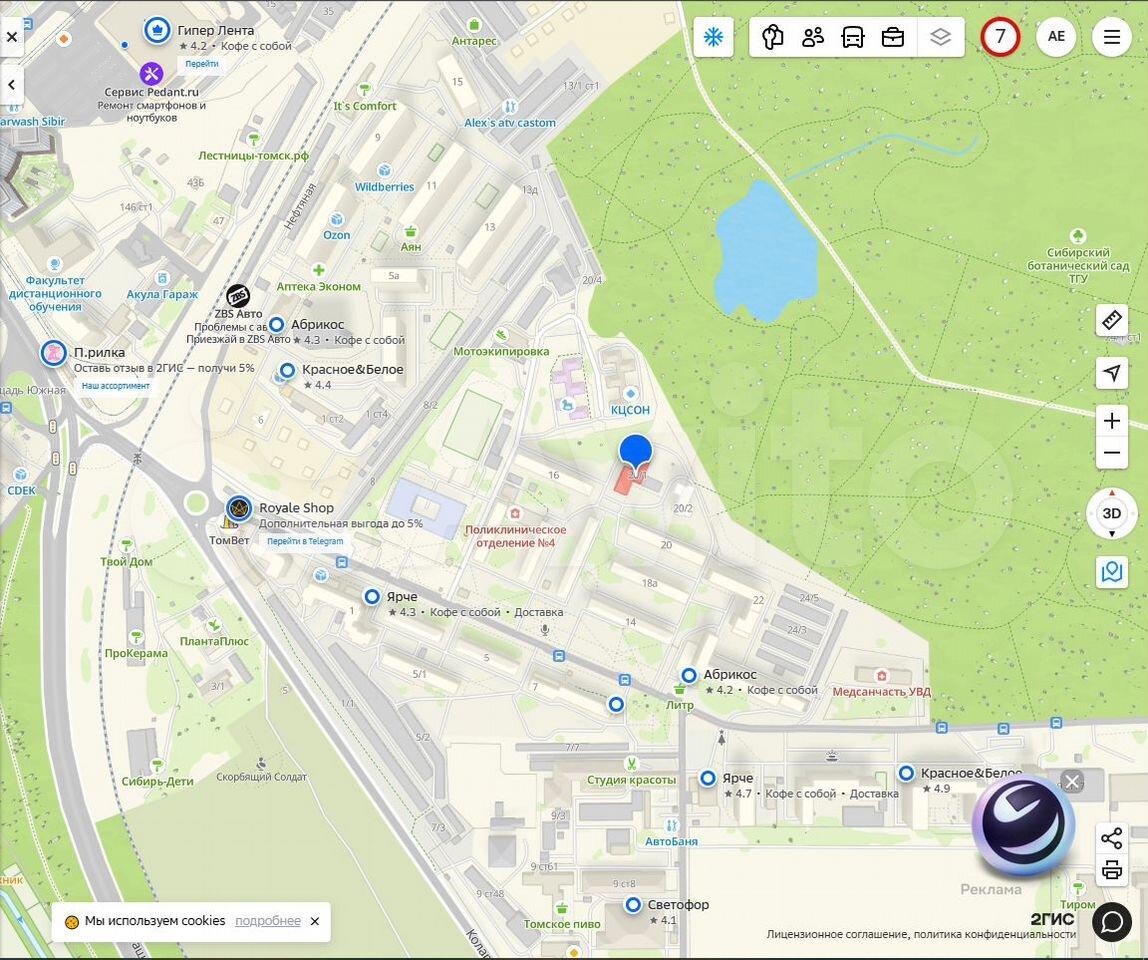Zoom out with the minus button
Screen dimensions: 1148x960
tap(1111, 453)
